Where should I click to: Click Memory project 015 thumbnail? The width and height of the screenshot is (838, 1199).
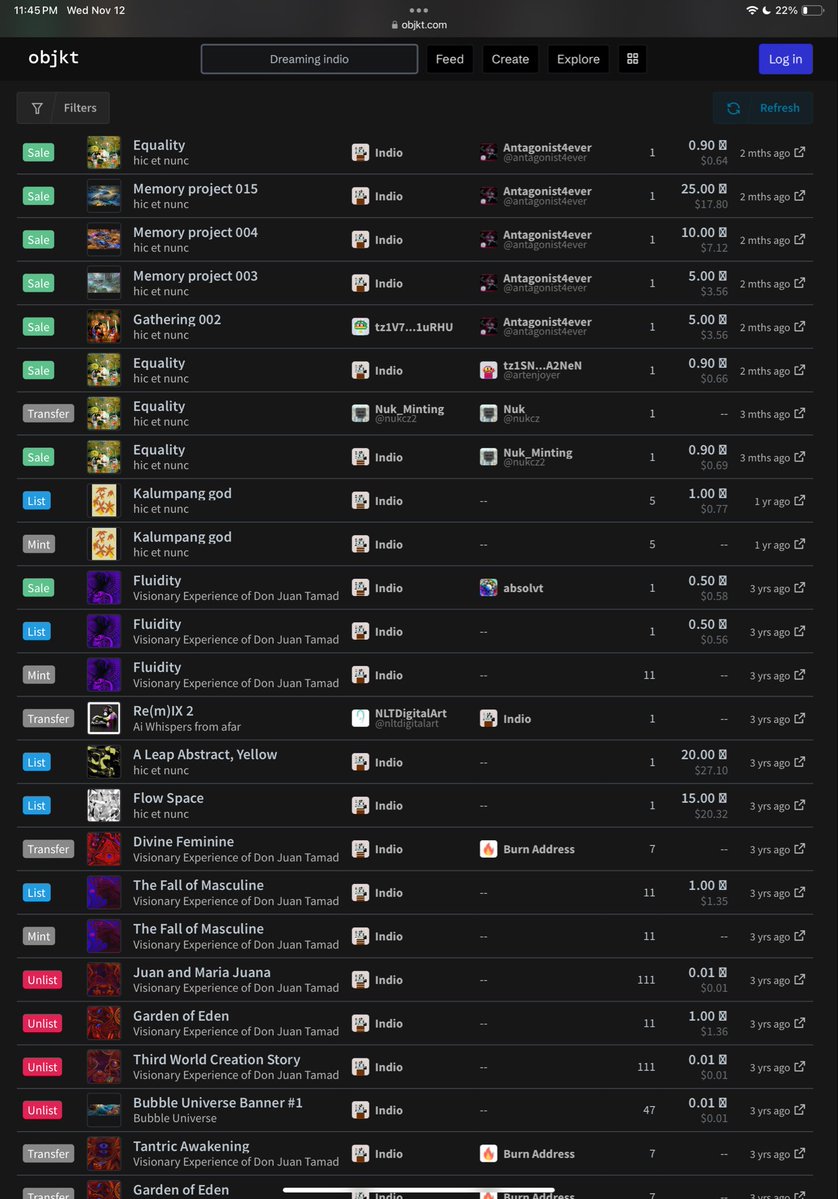click(103, 196)
